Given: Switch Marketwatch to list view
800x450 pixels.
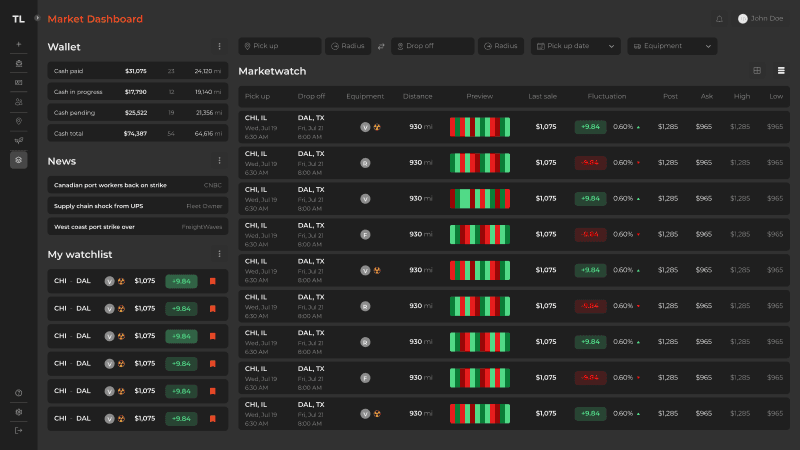Looking at the screenshot, I should point(781,71).
